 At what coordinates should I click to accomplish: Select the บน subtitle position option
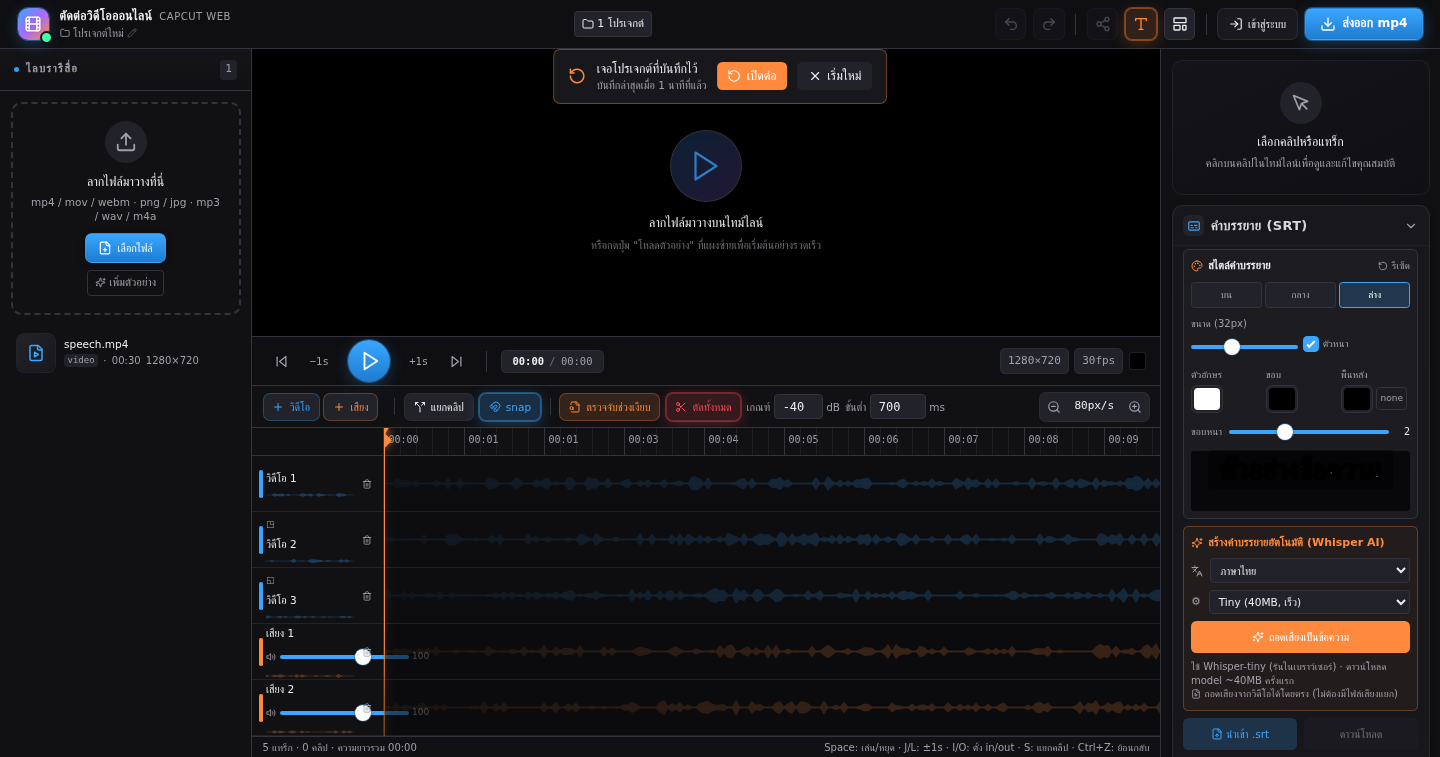click(1226, 295)
